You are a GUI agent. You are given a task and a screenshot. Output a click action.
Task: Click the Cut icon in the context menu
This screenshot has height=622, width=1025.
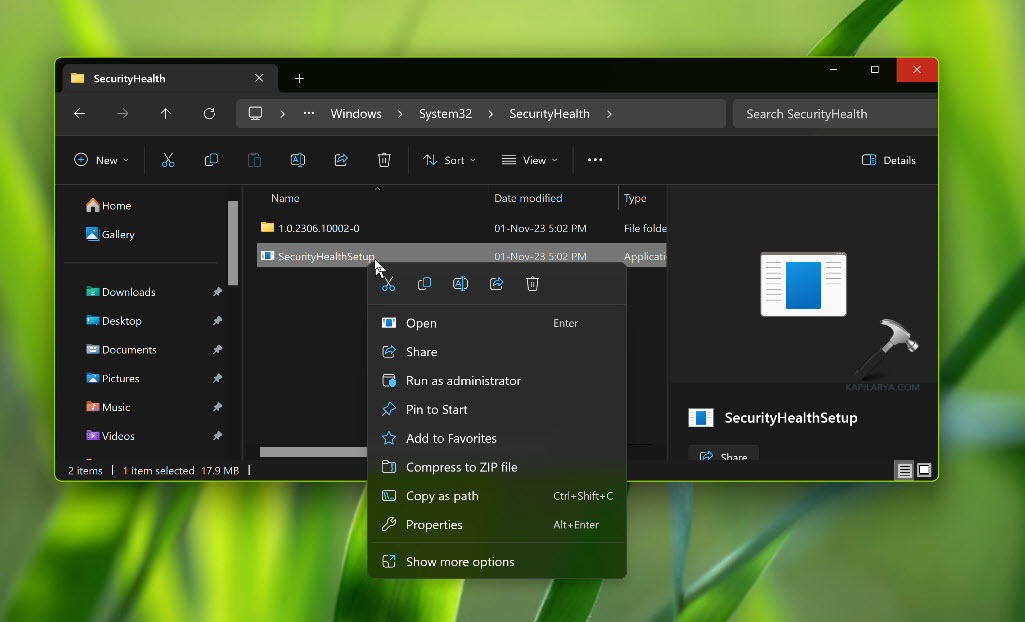388,284
